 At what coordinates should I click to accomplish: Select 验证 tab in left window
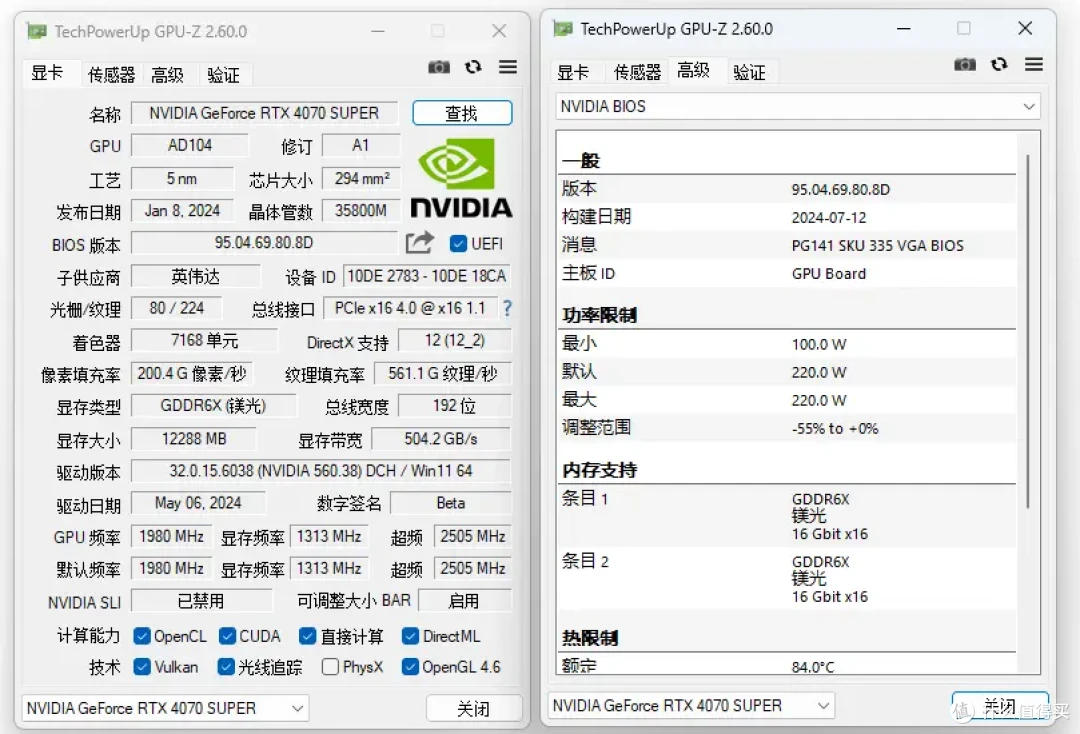[223, 74]
